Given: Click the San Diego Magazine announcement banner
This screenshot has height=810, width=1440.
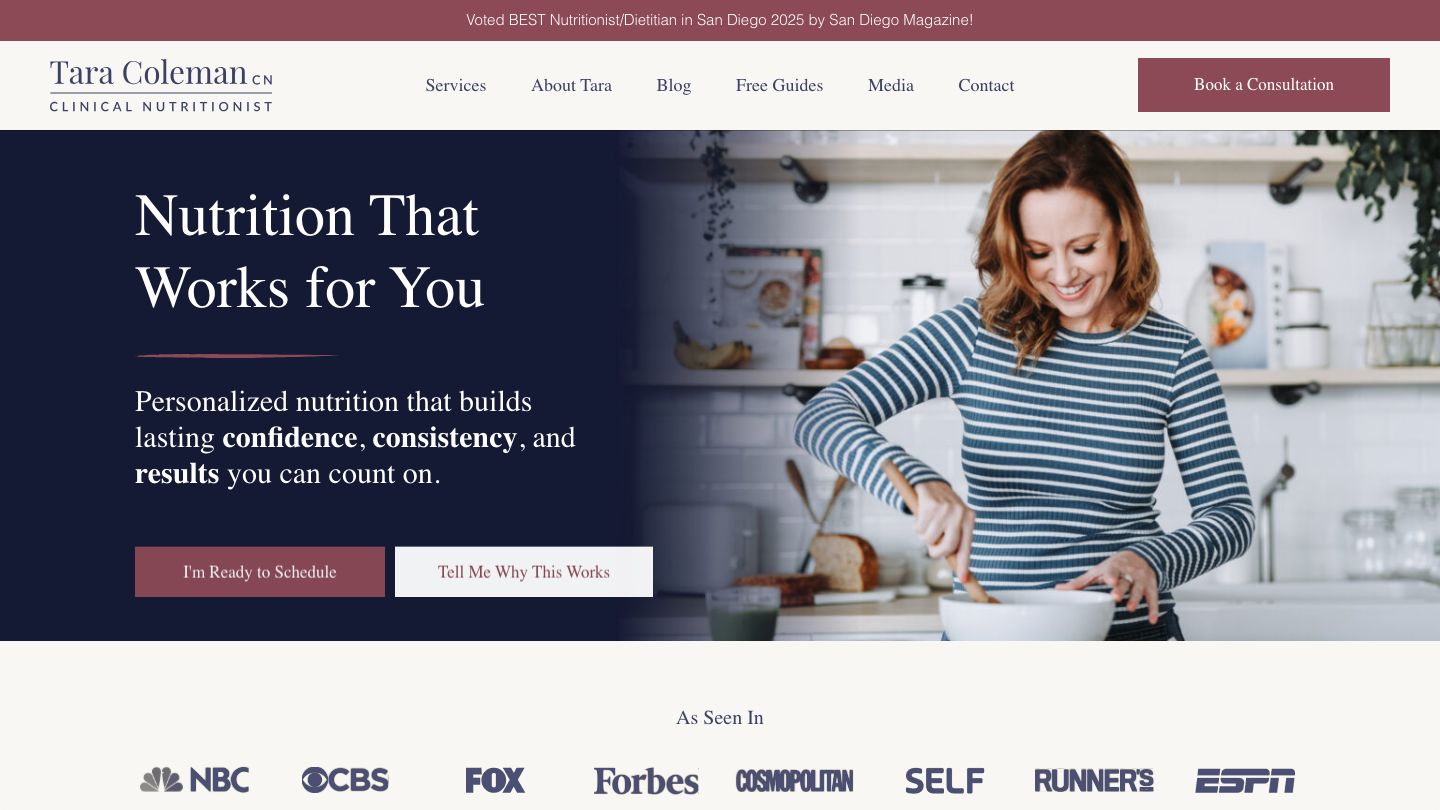Looking at the screenshot, I should pos(720,20).
